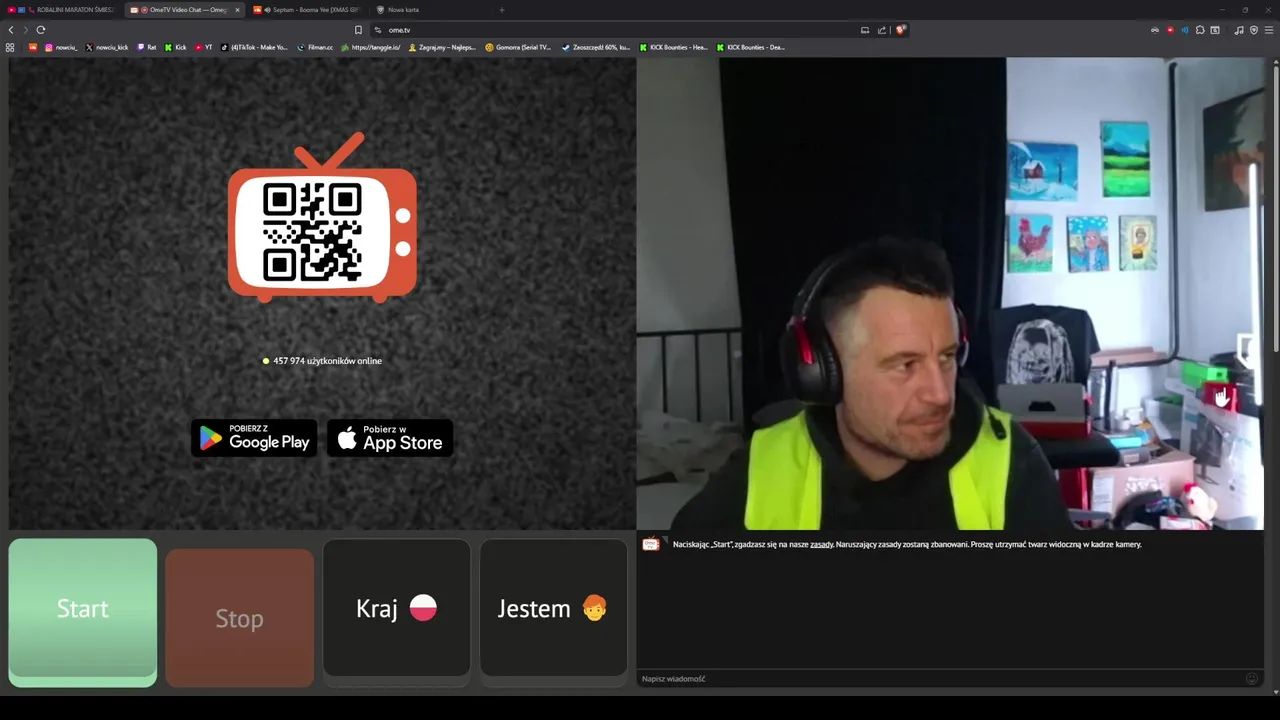
Task: Click the local webcam video preview
Action: click(950, 293)
